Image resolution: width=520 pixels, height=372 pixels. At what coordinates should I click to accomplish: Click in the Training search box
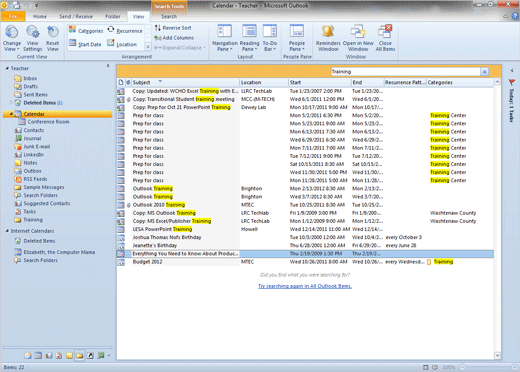pyautogui.click(x=405, y=72)
